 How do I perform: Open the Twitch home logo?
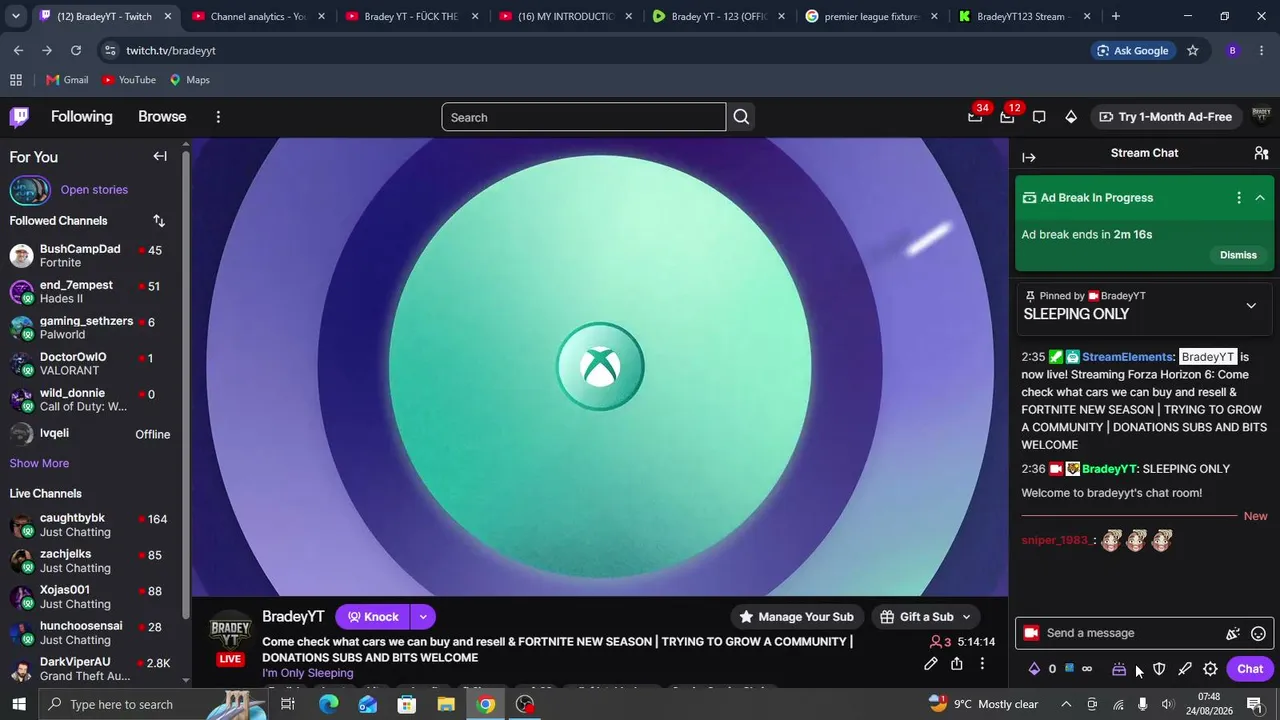coord(19,117)
